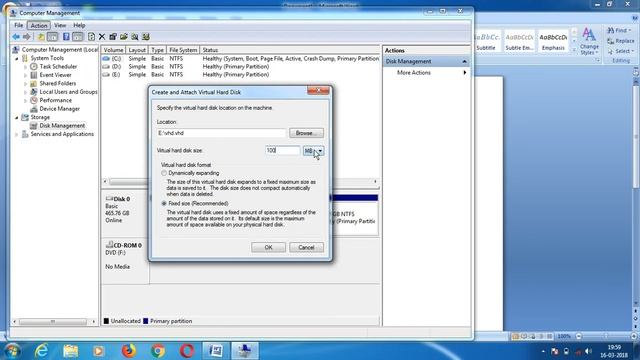The width and height of the screenshot is (640, 360).
Task: Click More Actions in Actions pane
Action: pyautogui.click(x=413, y=73)
